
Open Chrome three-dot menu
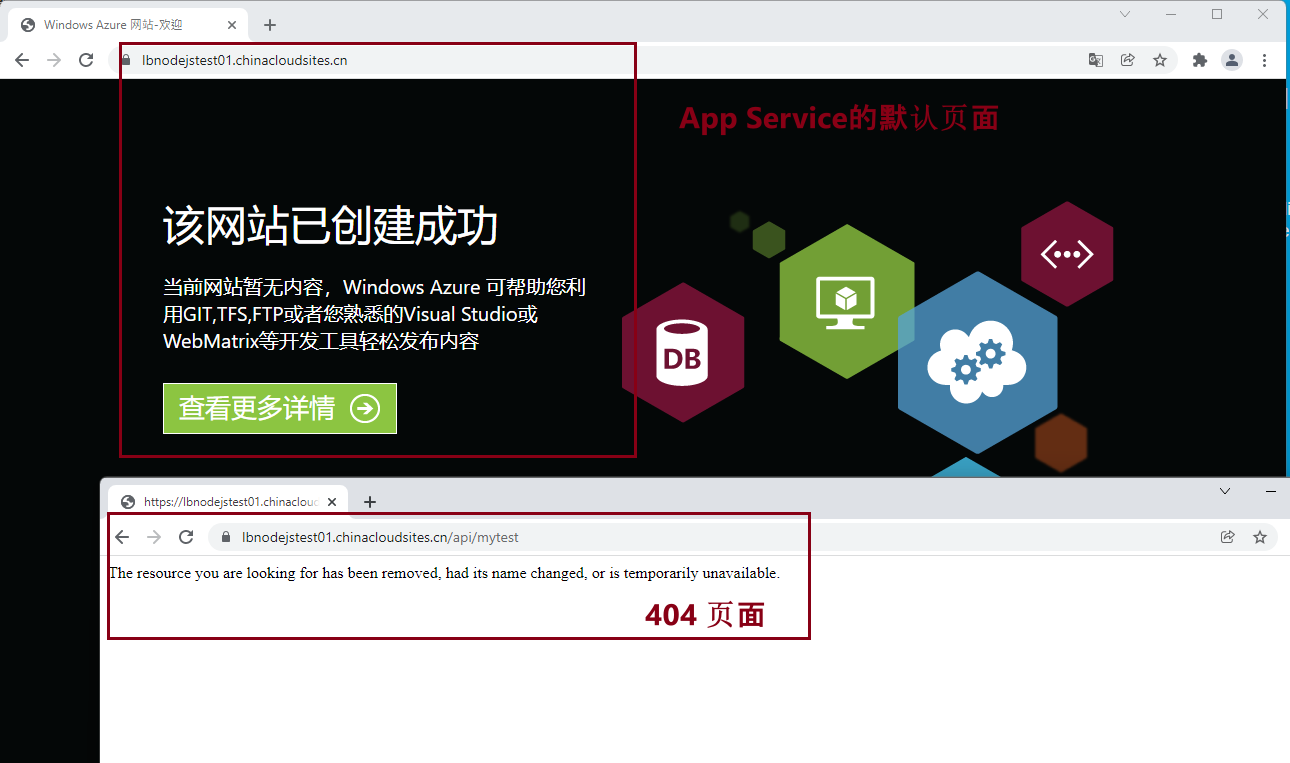(x=1265, y=60)
